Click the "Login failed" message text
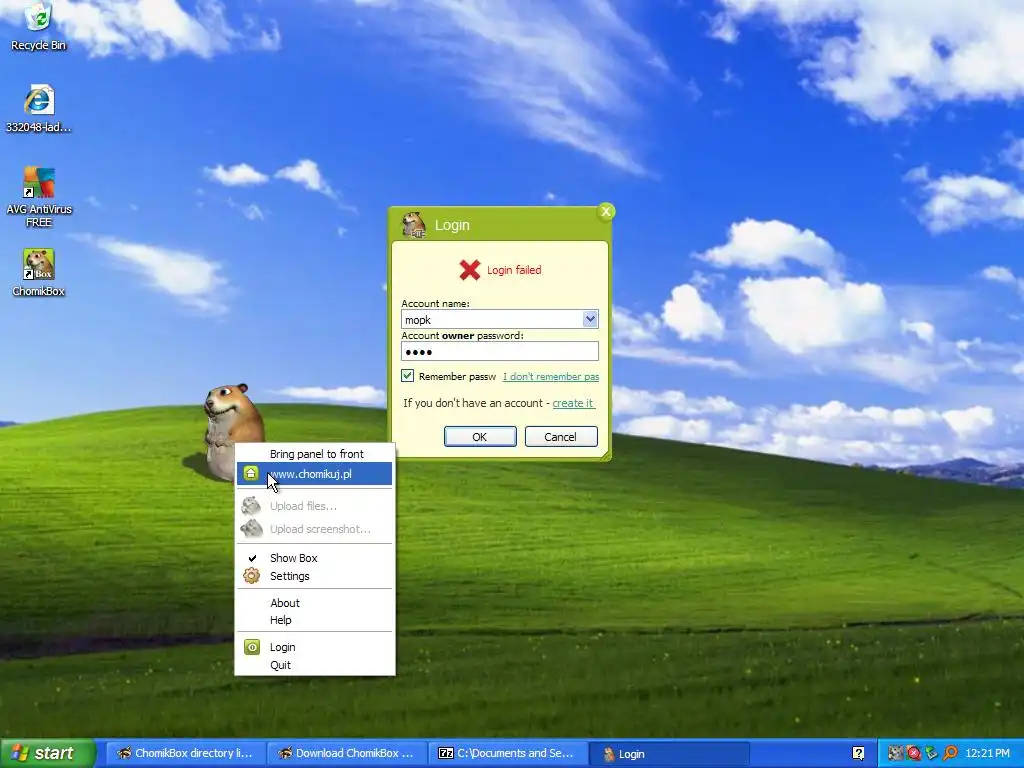This screenshot has width=1024, height=768. 514,270
